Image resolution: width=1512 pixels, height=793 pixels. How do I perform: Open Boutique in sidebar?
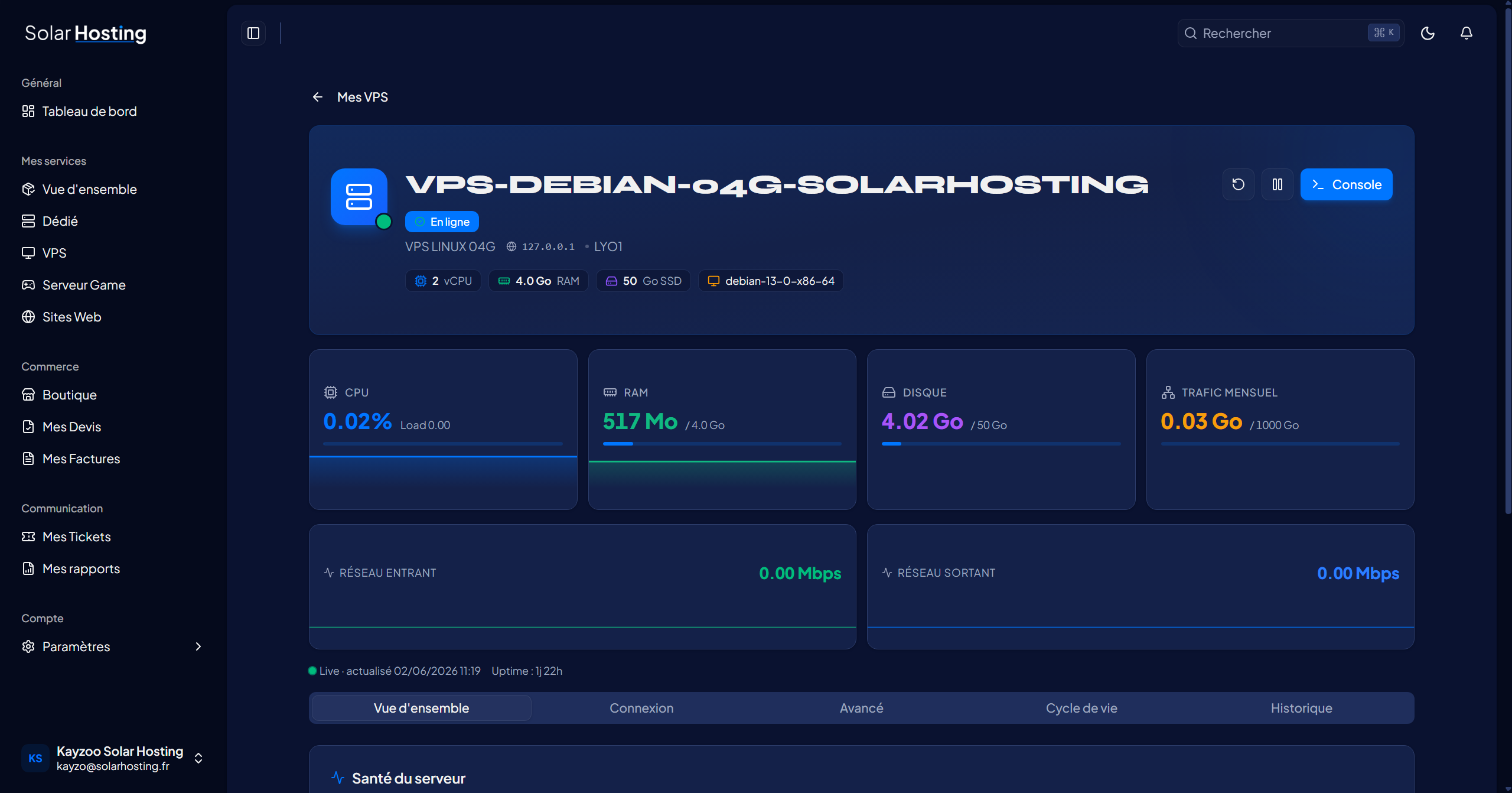(x=113, y=395)
